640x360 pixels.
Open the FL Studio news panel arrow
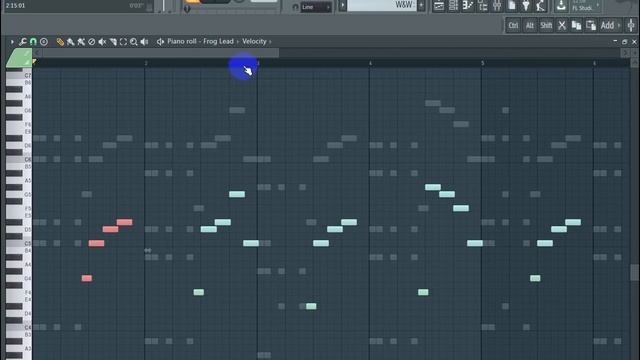(x=598, y=5)
